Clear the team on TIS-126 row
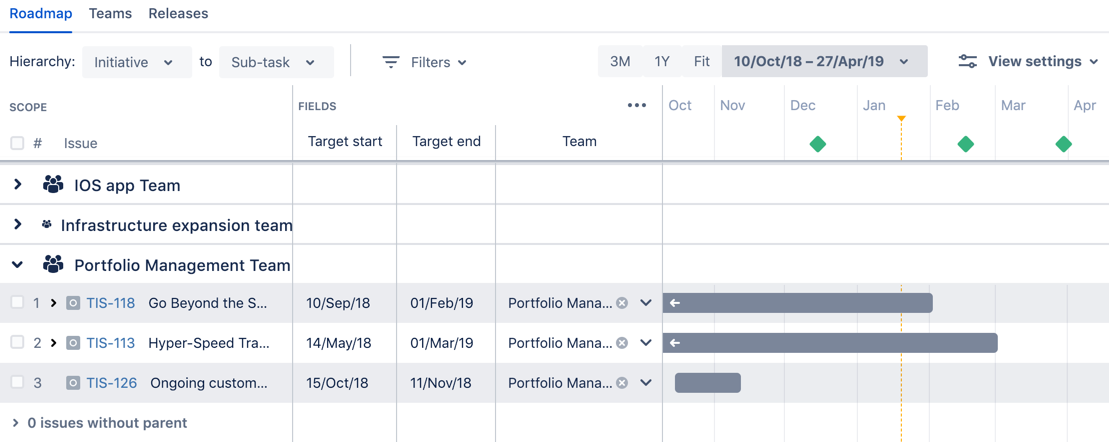 [622, 383]
